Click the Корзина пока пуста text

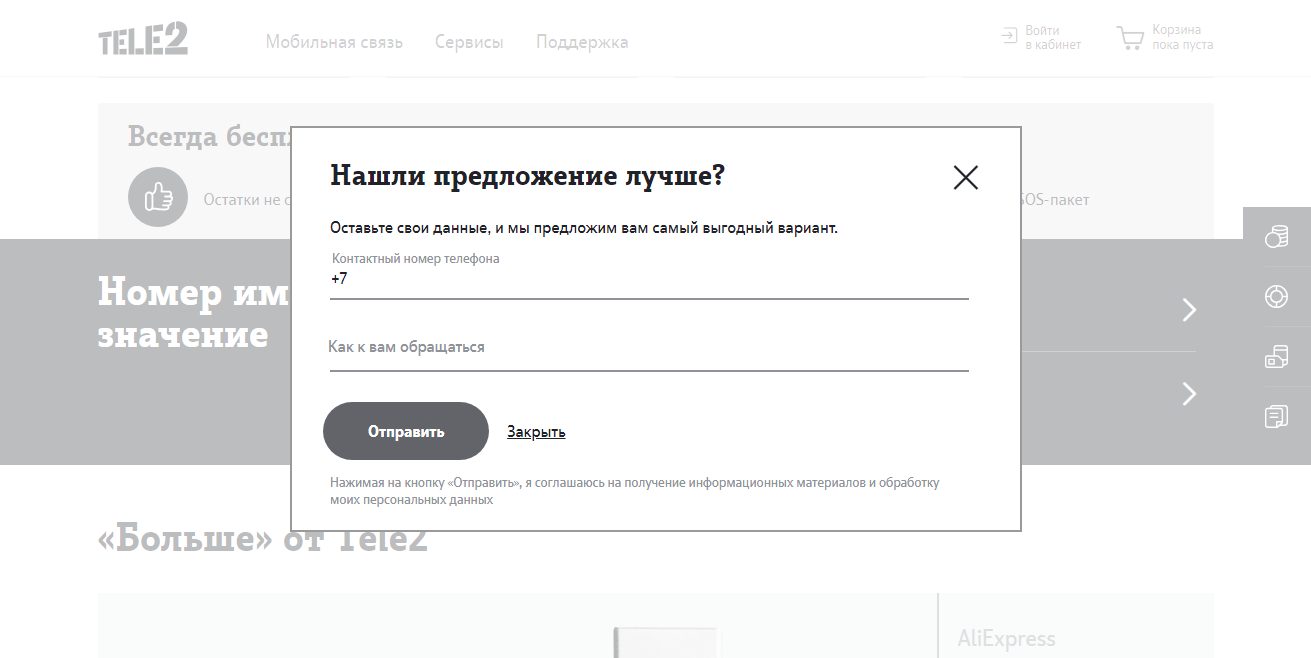pyautogui.click(x=1182, y=37)
